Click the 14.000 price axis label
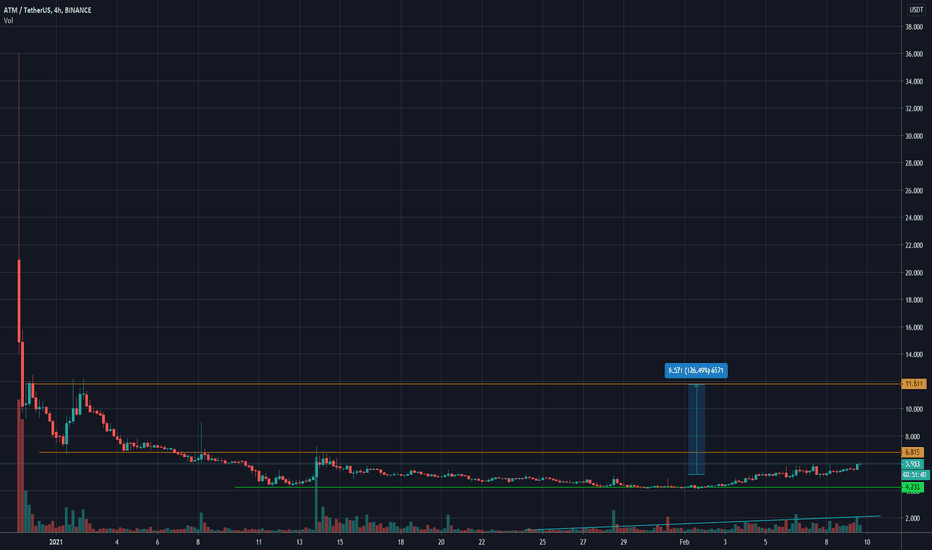The image size is (932, 550). pyautogui.click(x=914, y=355)
